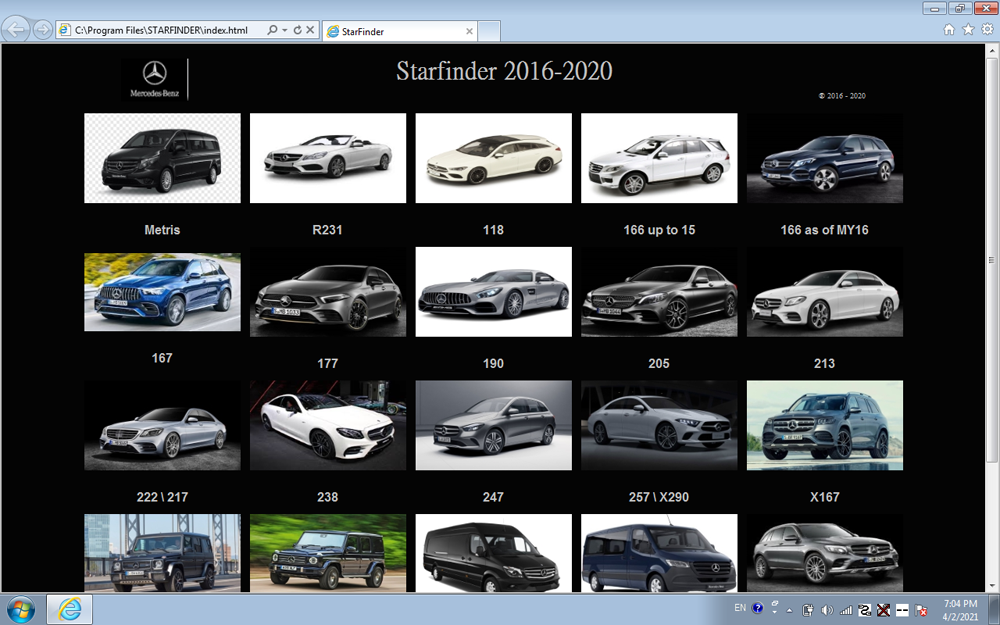Close the StarFinder tab
Screen dimensions: 1000x625
469,31
